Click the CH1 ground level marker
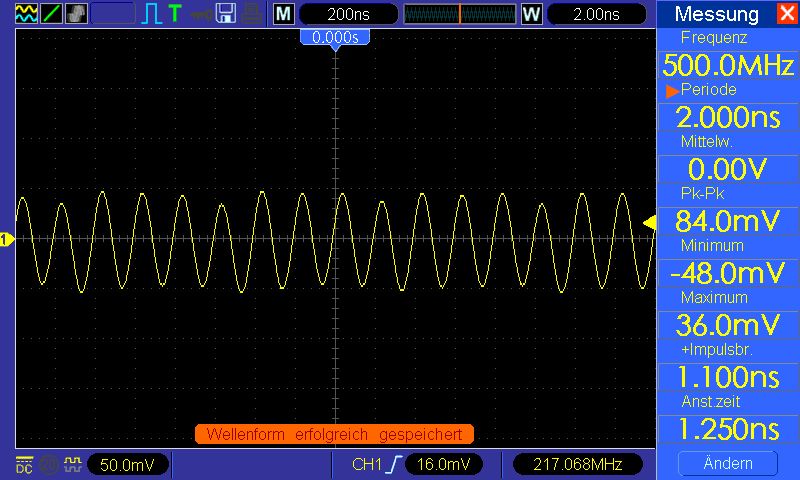Viewport: 800px width, 480px height. click(7, 239)
